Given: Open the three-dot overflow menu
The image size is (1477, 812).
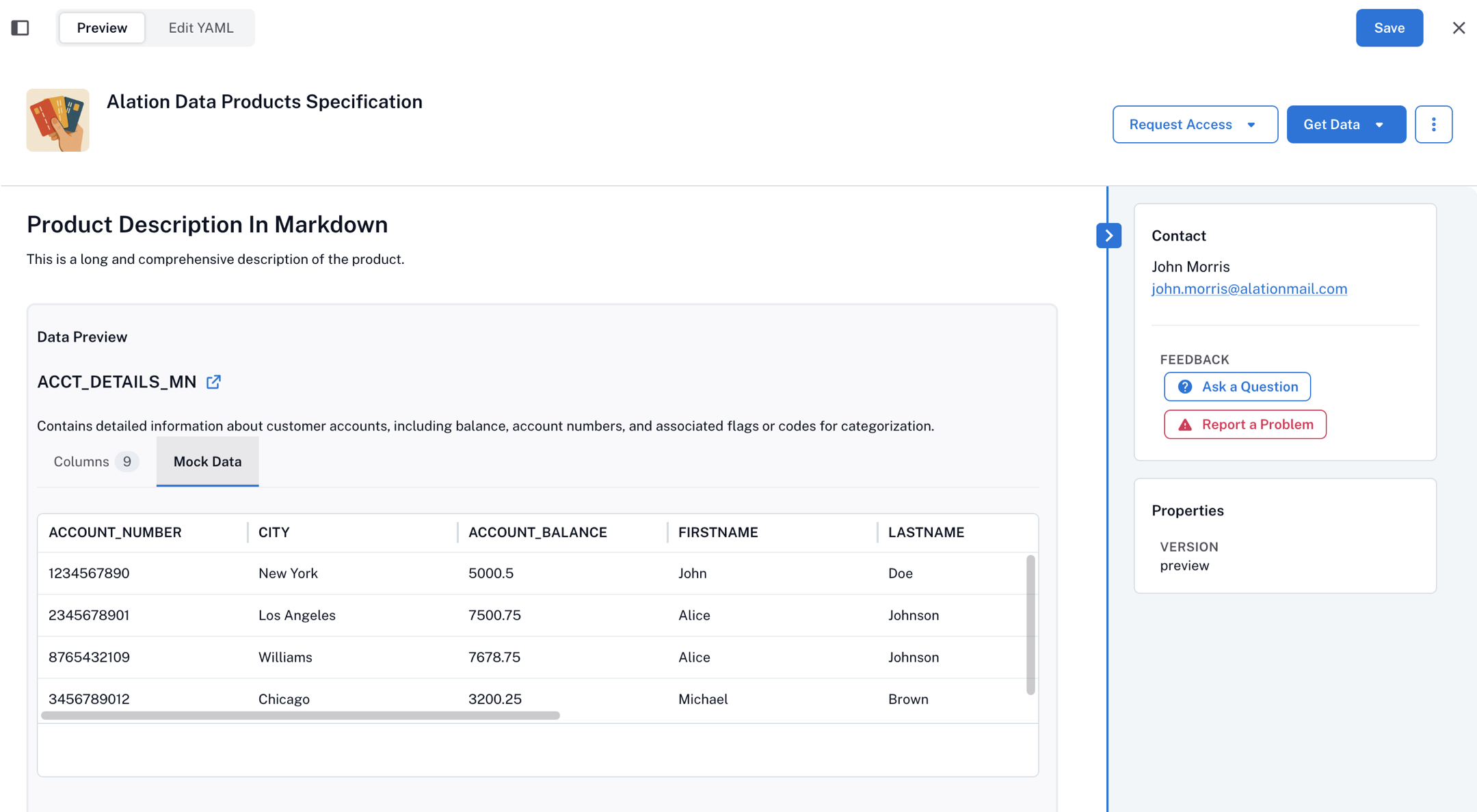Looking at the screenshot, I should pos(1434,124).
